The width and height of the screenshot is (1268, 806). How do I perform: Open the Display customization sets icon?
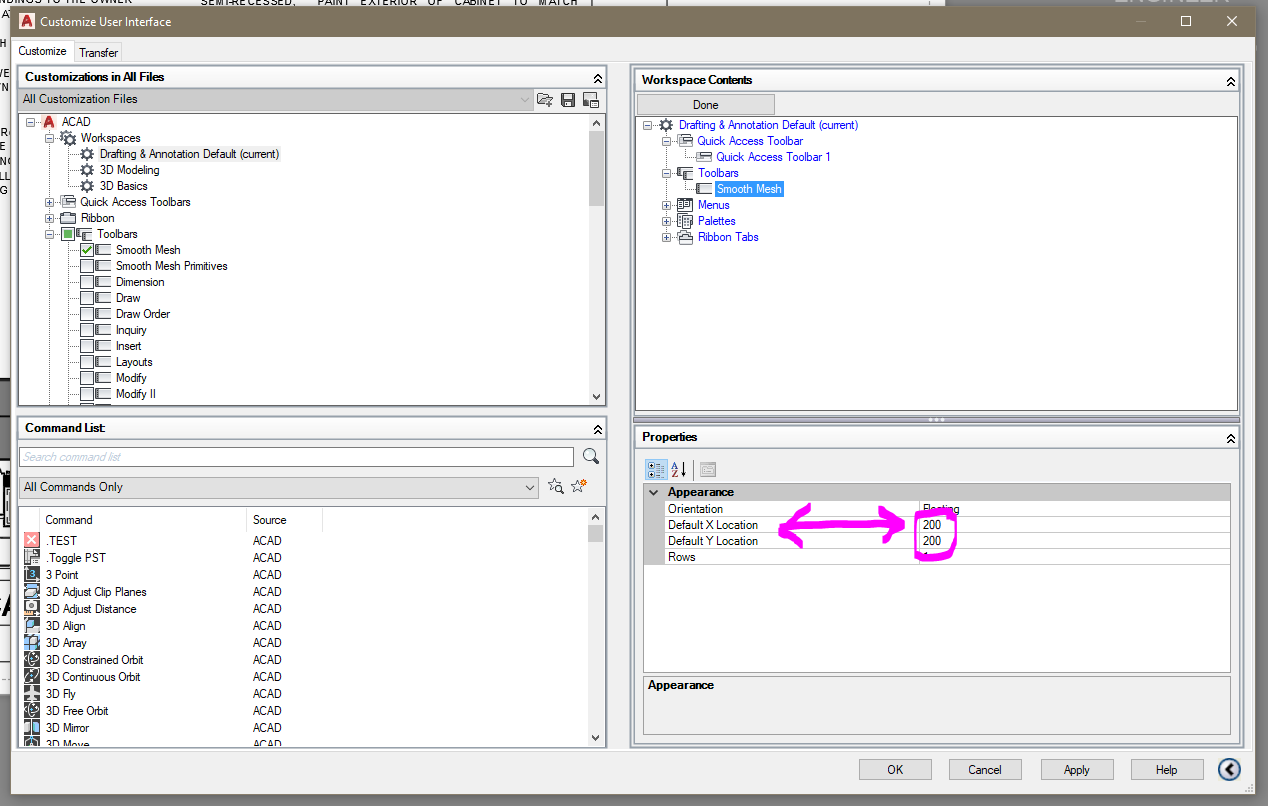591,99
